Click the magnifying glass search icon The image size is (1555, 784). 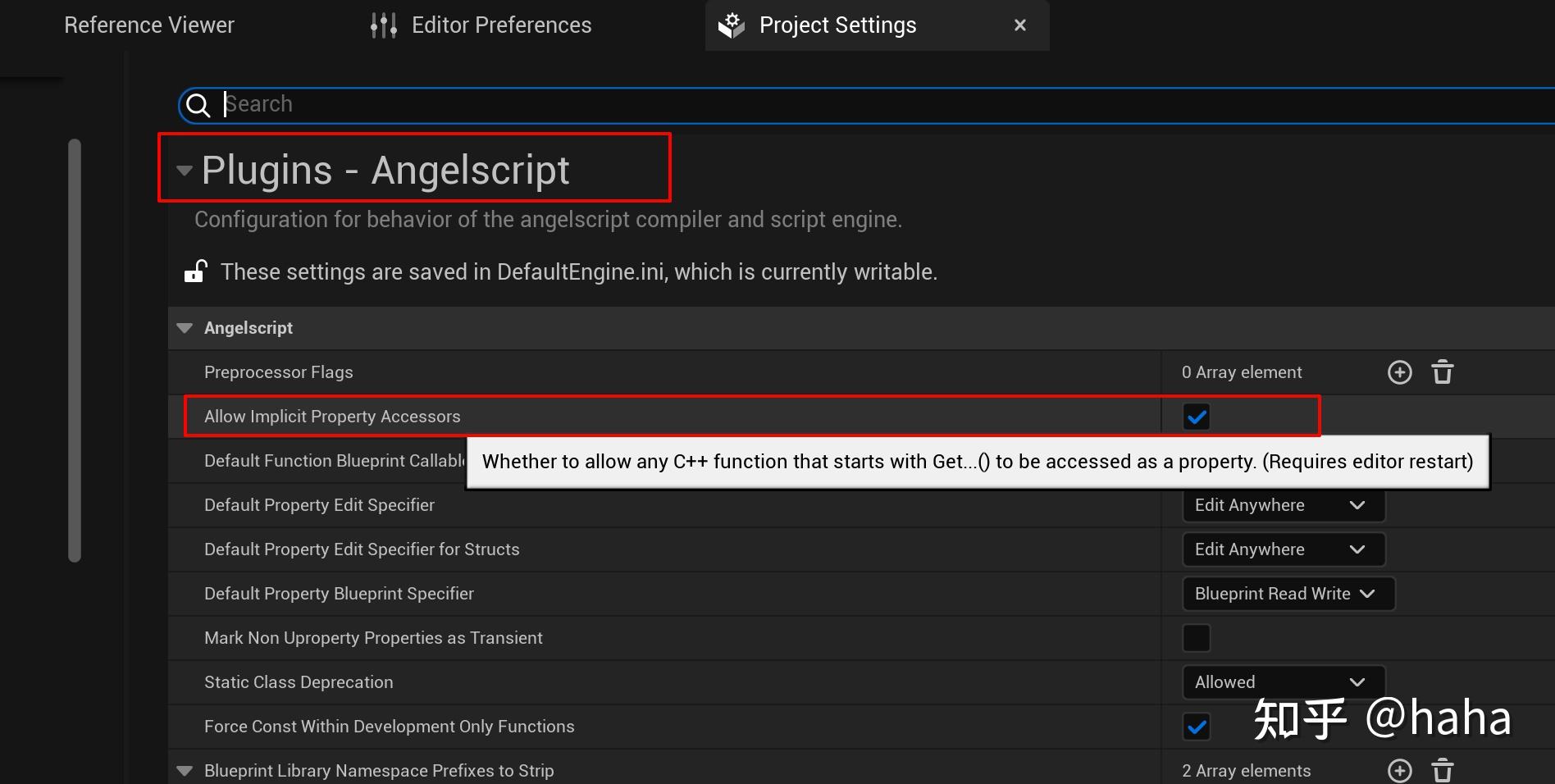tap(198, 105)
